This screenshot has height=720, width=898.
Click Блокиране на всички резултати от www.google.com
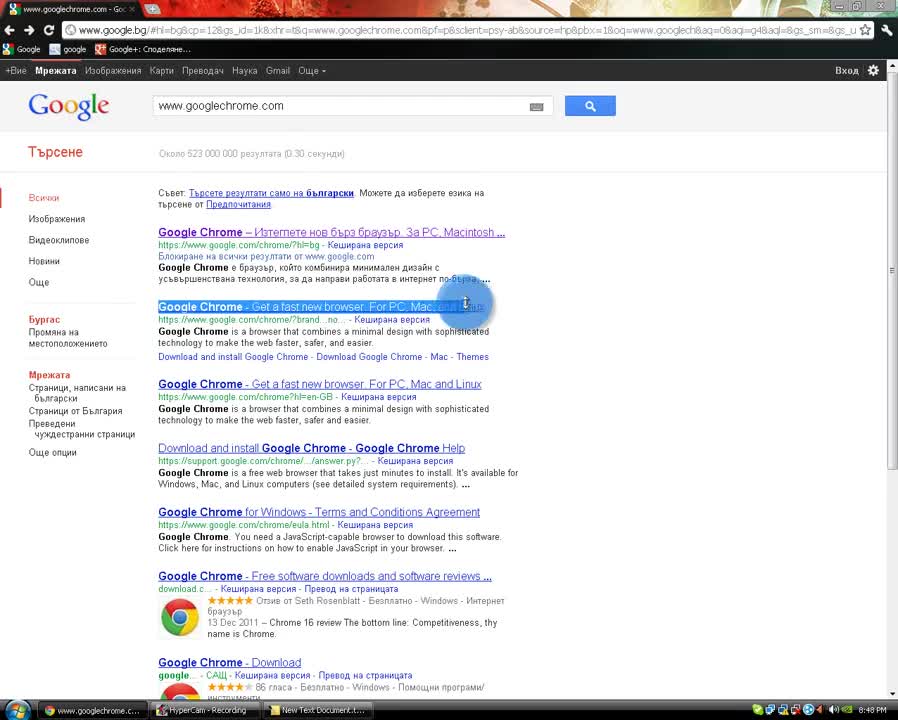(x=266, y=257)
